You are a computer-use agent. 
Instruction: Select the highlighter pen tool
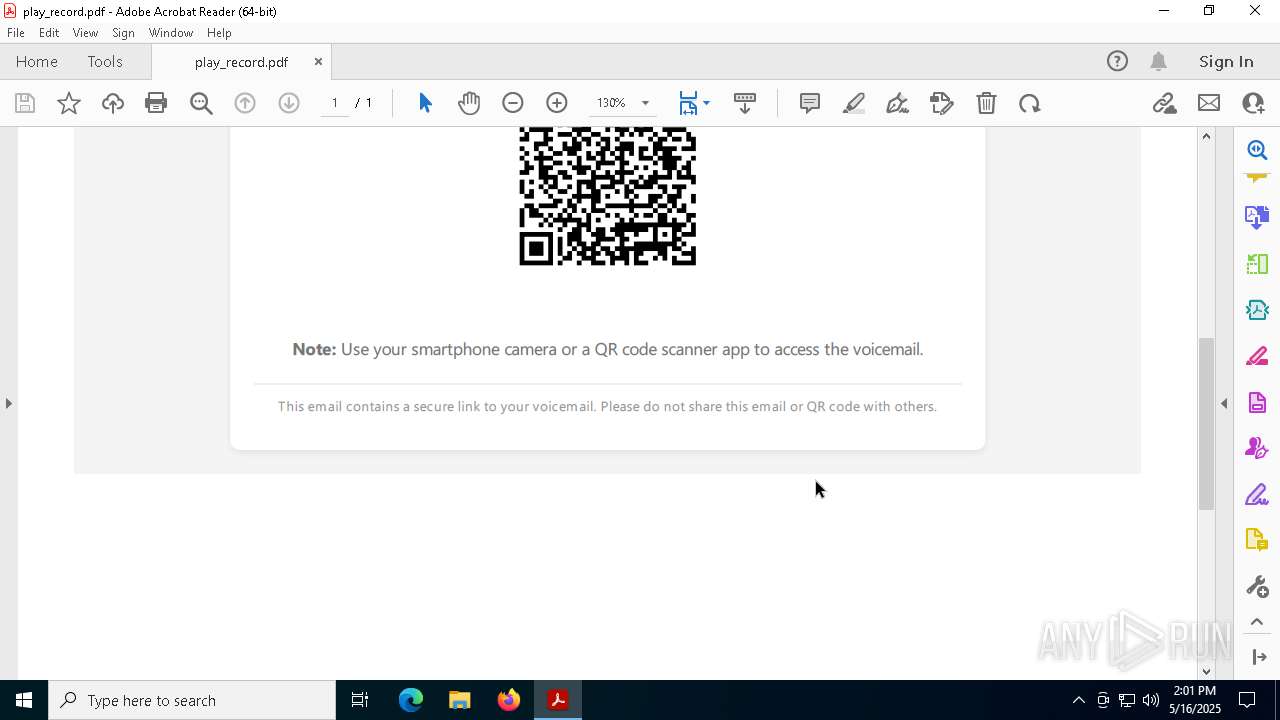tap(854, 103)
